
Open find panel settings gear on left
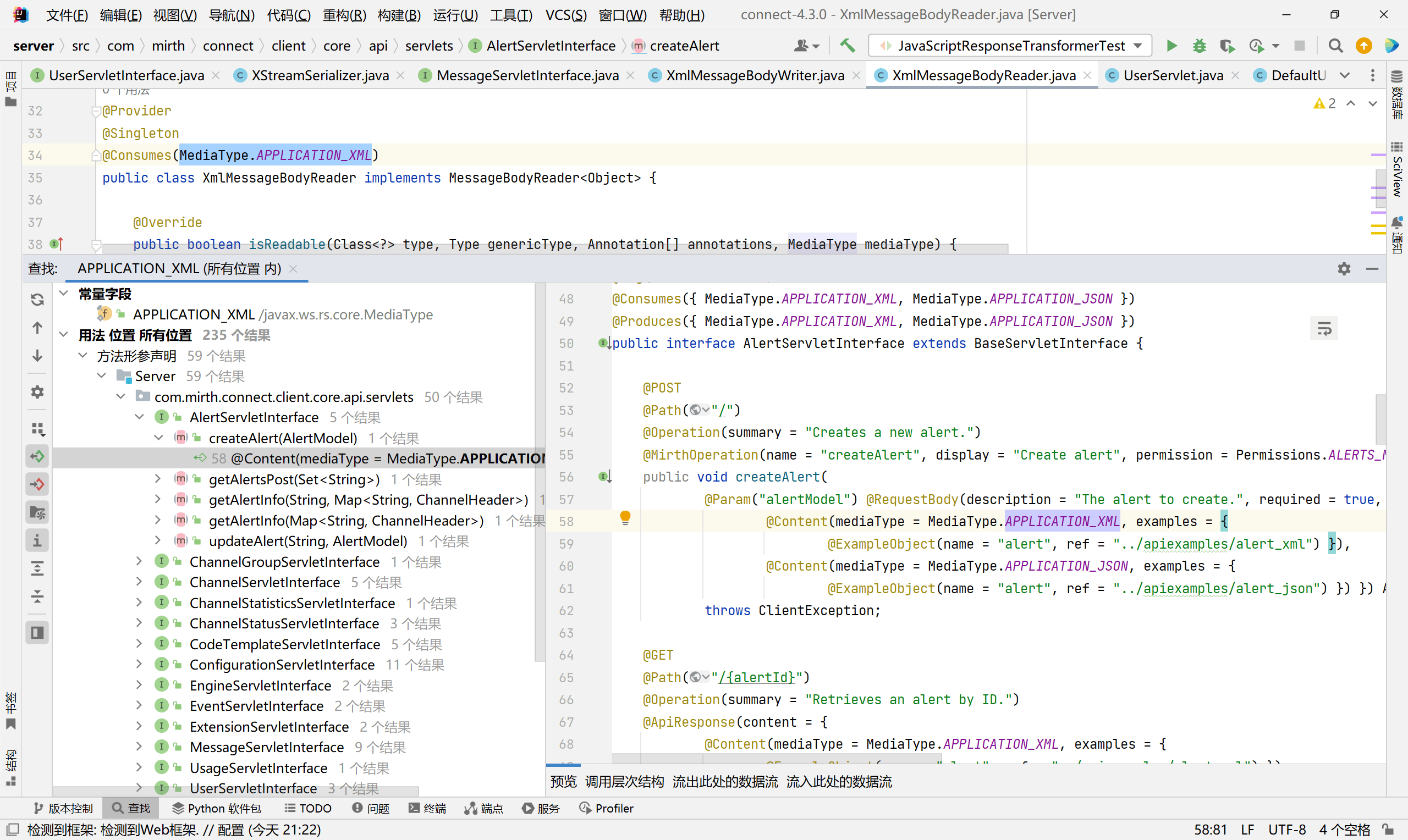point(37,392)
